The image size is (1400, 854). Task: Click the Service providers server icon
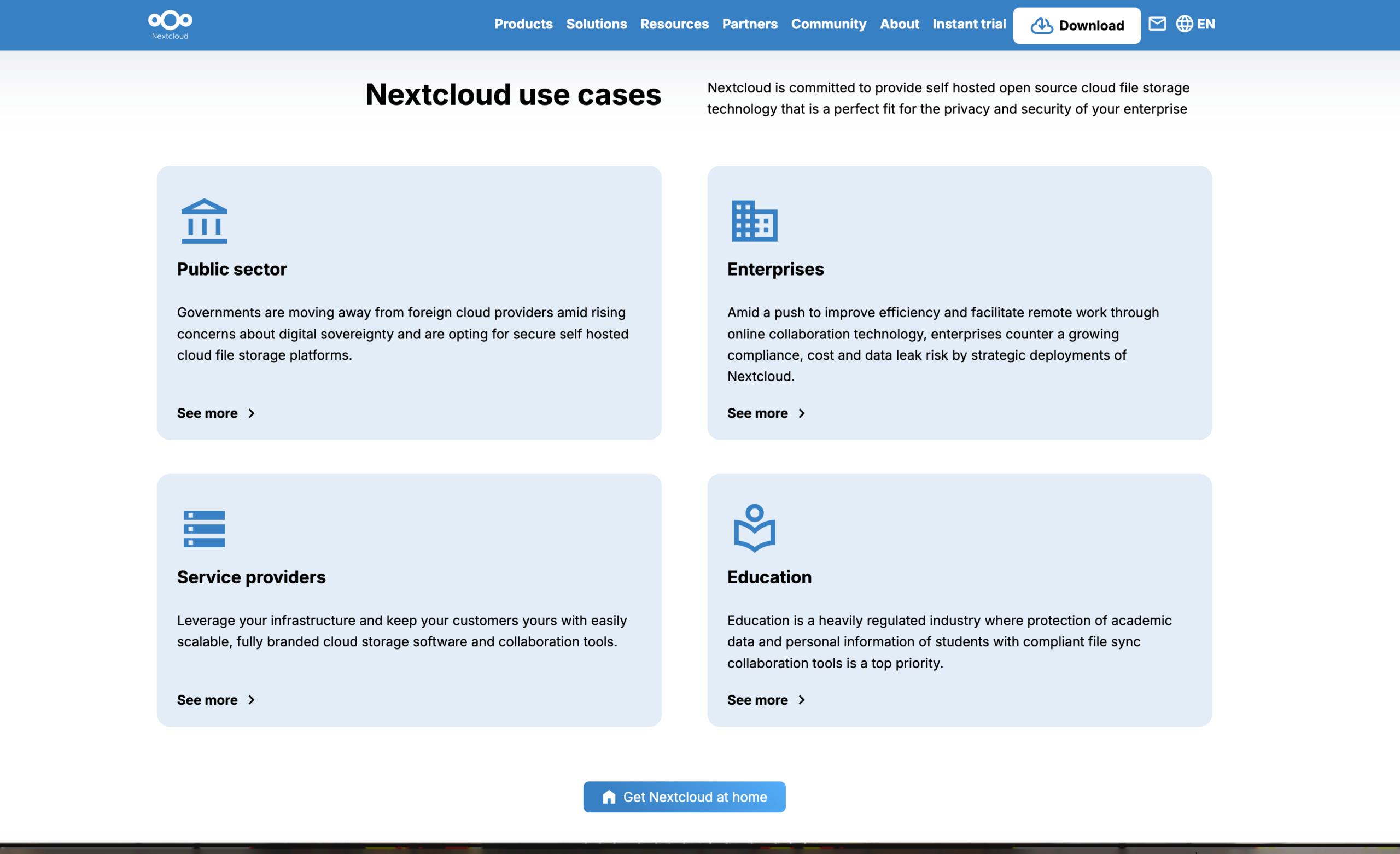tap(204, 529)
